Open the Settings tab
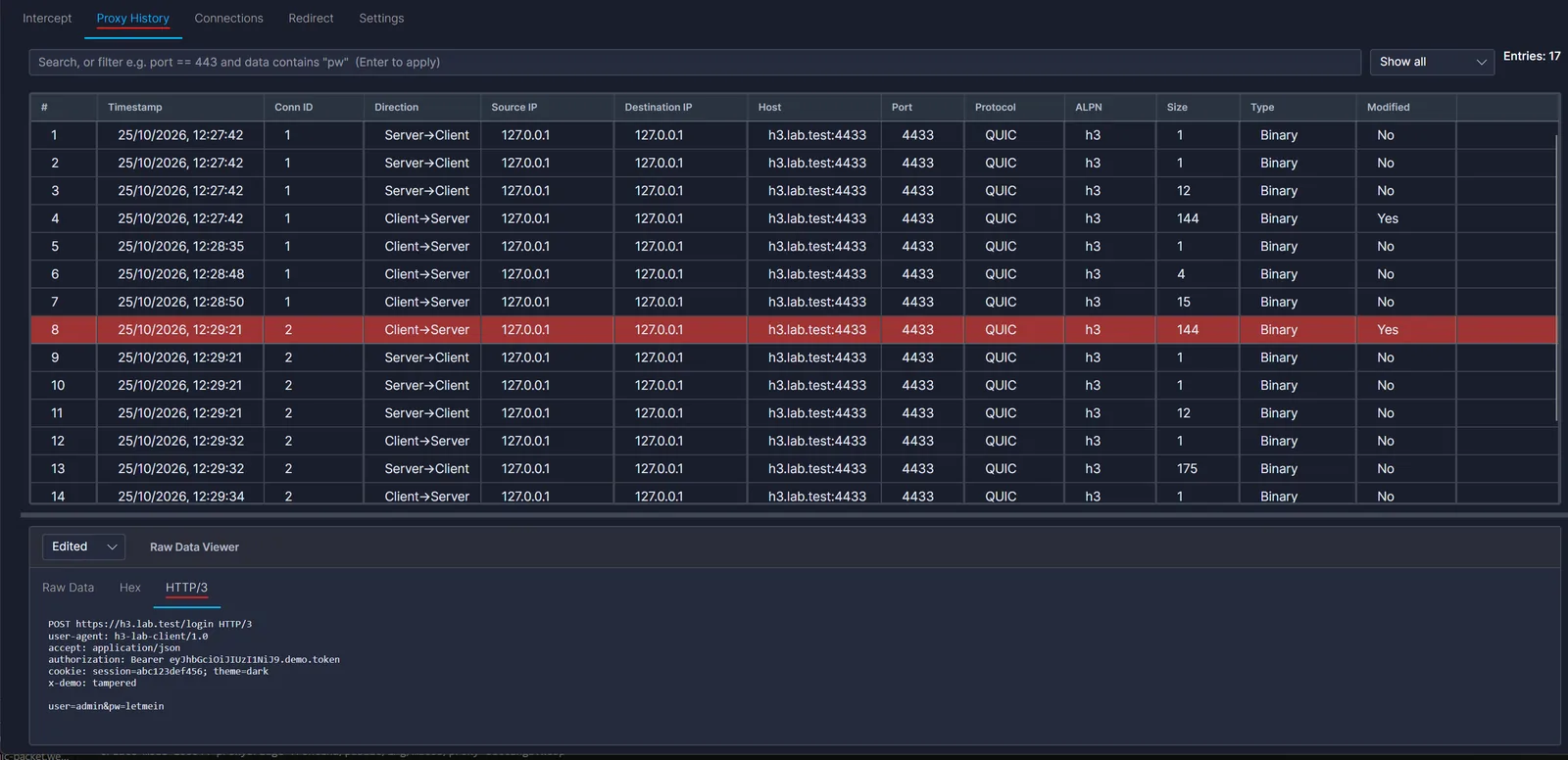 381,19
